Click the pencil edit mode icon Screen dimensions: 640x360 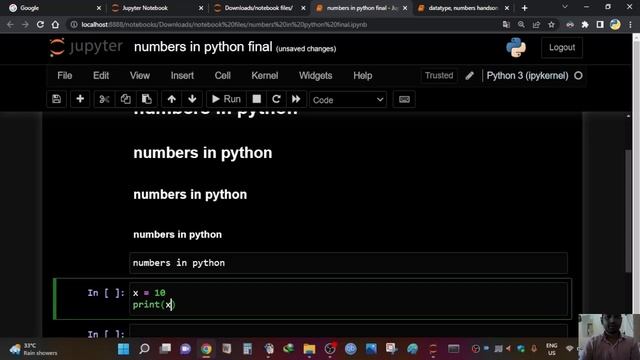point(469,76)
